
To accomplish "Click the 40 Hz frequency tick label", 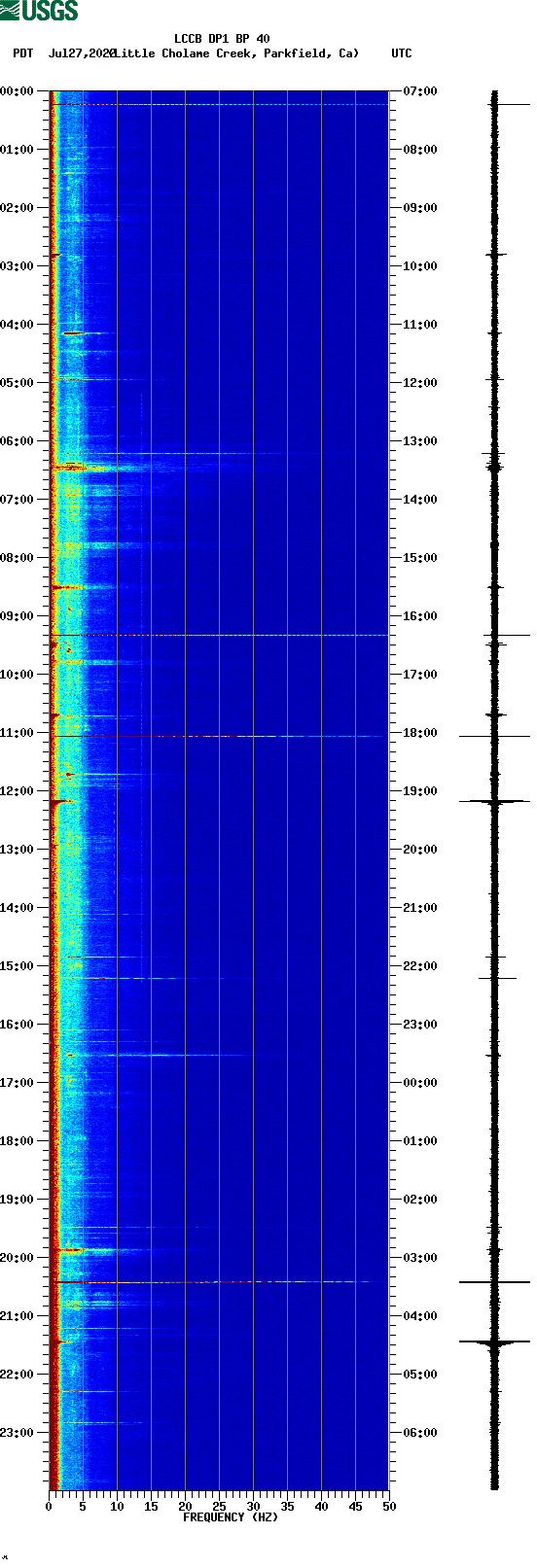I will (321, 1507).
